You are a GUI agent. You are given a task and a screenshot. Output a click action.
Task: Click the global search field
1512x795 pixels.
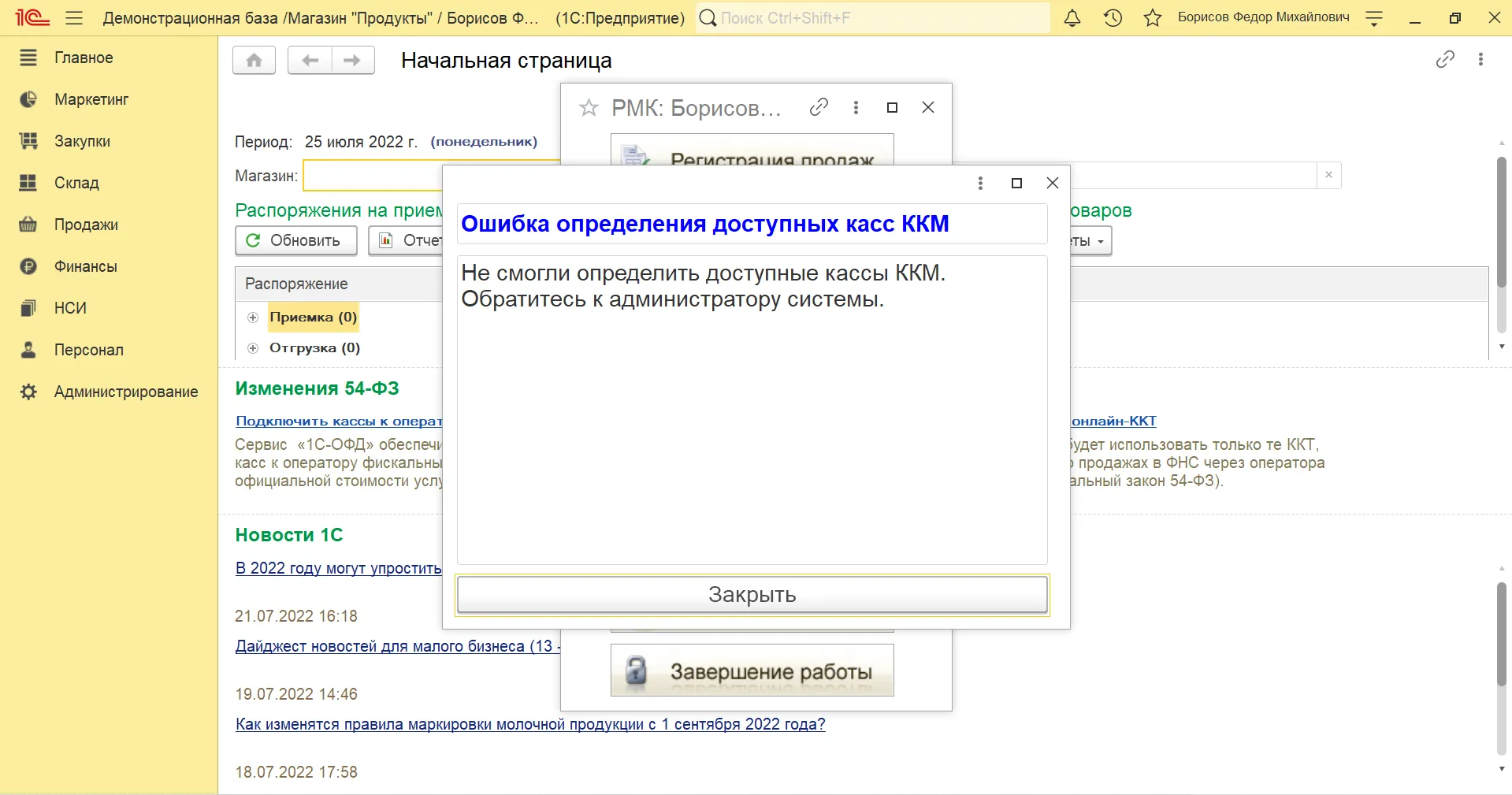(x=873, y=18)
